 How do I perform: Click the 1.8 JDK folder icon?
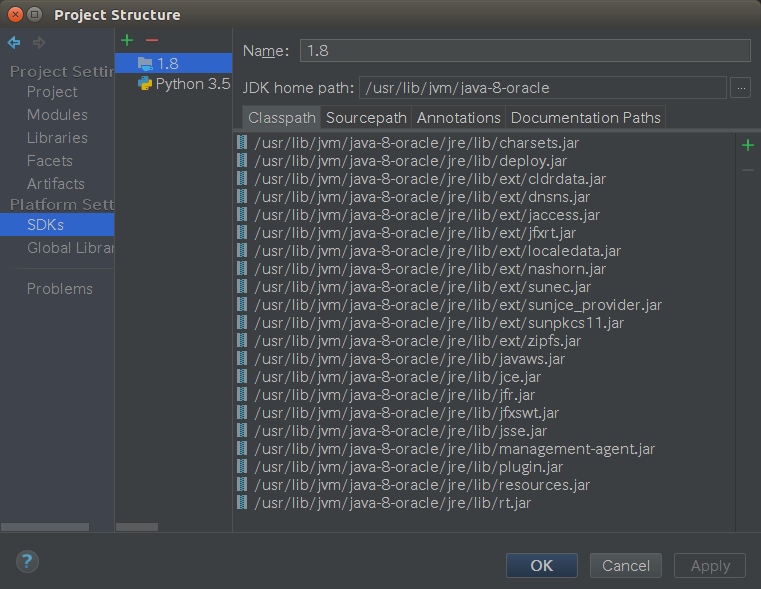(x=145, y=64)
